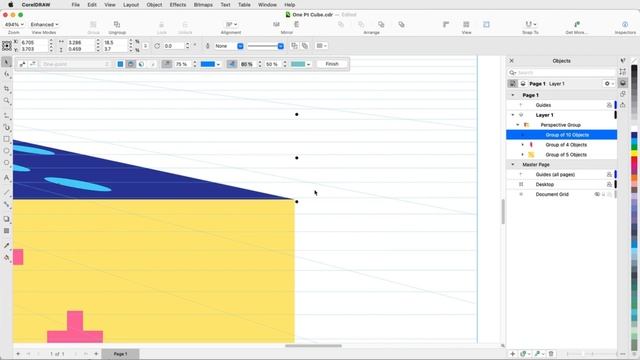The height and width of the screenshot is (360, 640).
Task: Click the Lock toolbar icon
Action: coord(161,25)
